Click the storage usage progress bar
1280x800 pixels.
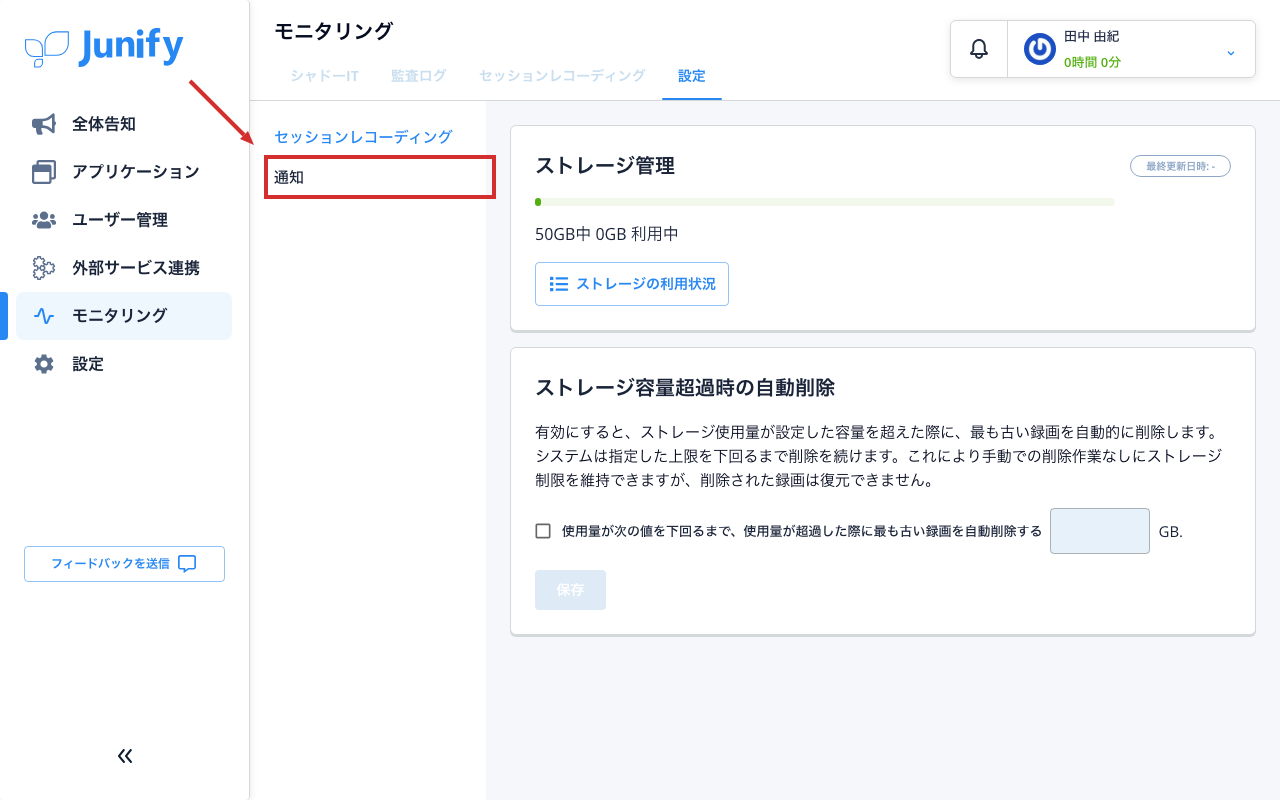tap(825, 202)
